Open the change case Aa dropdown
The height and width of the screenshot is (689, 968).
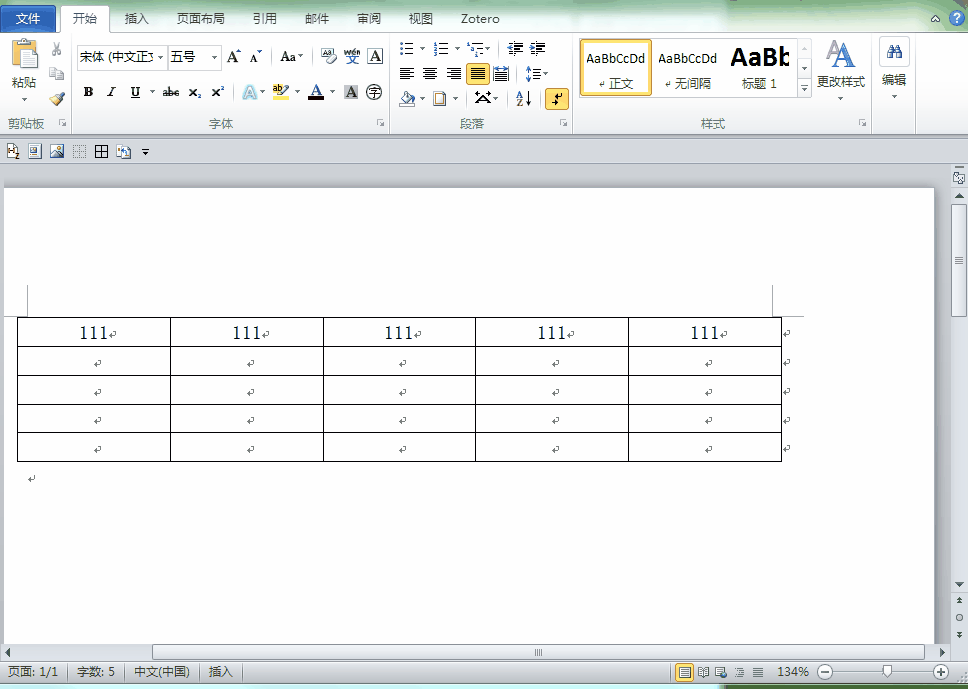click(x=291, y=57)
